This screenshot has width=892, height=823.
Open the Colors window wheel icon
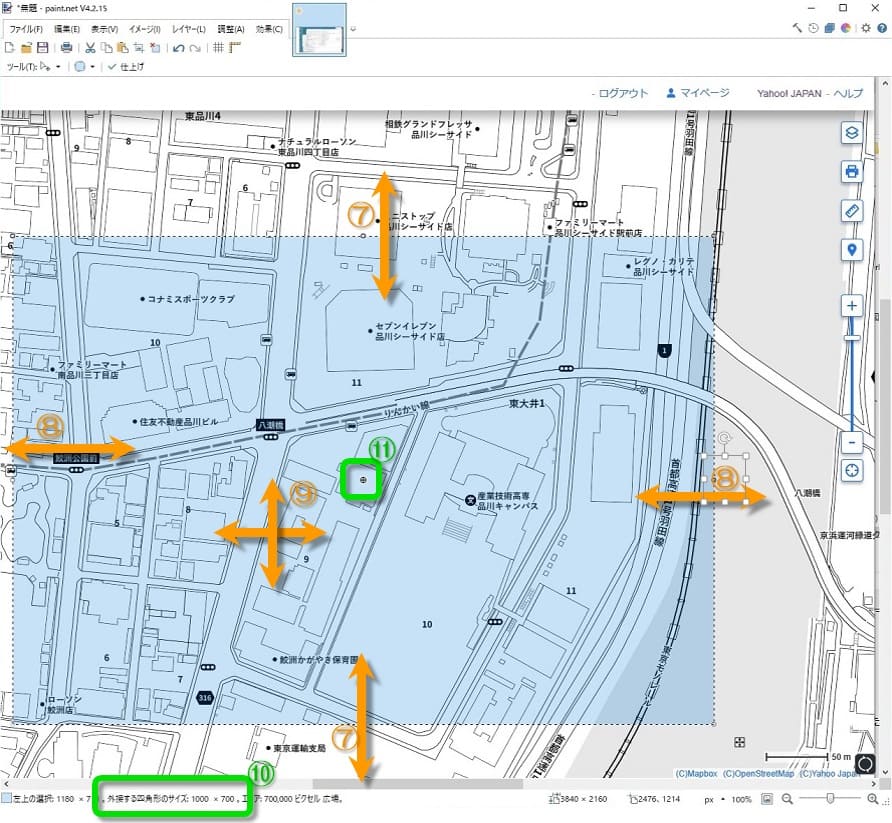[845, 29]
